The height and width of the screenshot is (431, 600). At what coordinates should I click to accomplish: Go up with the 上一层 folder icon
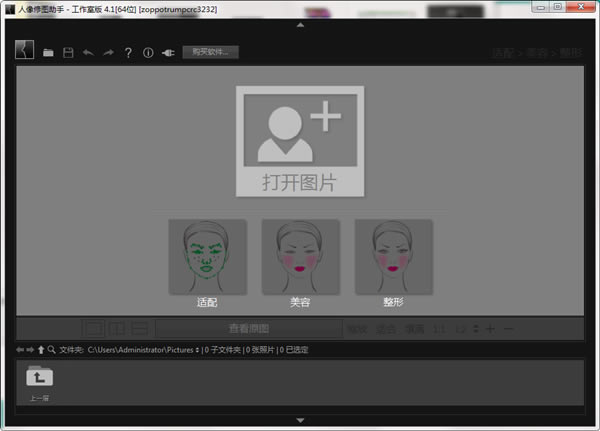click(40, 377)
